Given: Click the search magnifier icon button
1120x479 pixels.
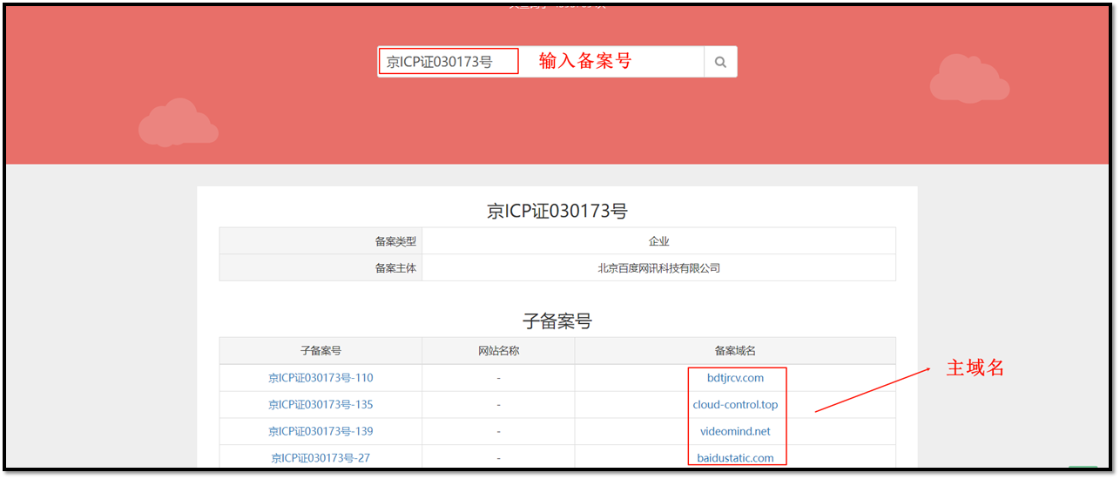Looking at the screenshot, I should [720, 62].
